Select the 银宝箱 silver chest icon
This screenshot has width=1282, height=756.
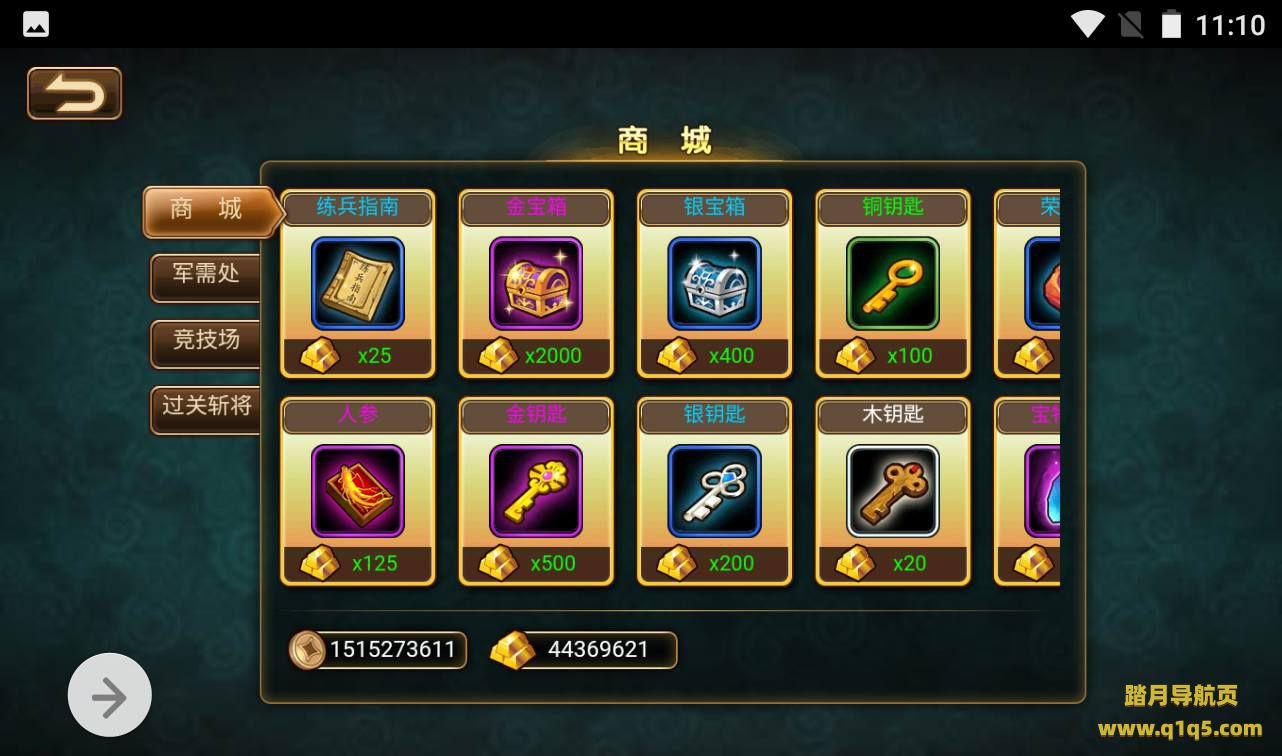pos(715,283)
